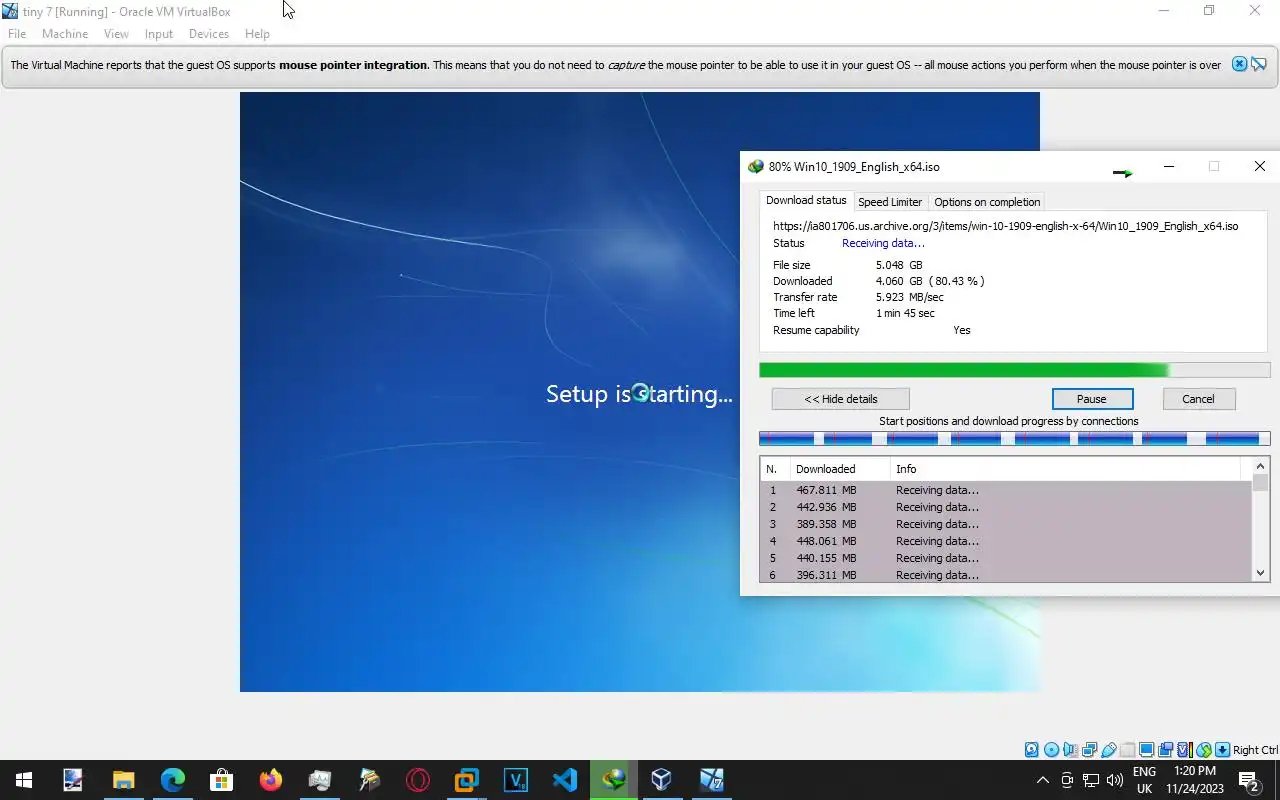Click scrollbar down arrow in connections list
Screen dimensions: 1280x800
coord(1260,573)
